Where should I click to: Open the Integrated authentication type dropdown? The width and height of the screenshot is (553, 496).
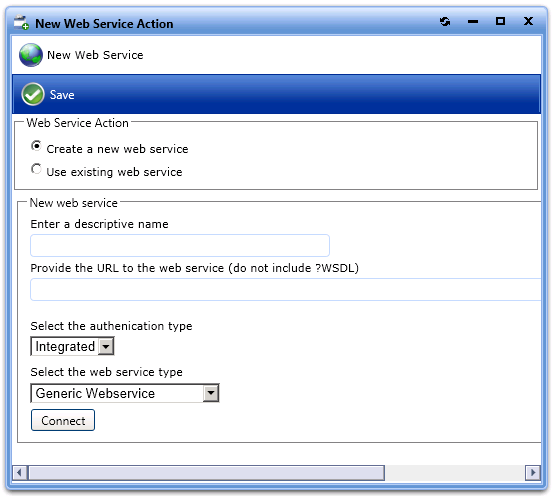click(x=72, y=346)
